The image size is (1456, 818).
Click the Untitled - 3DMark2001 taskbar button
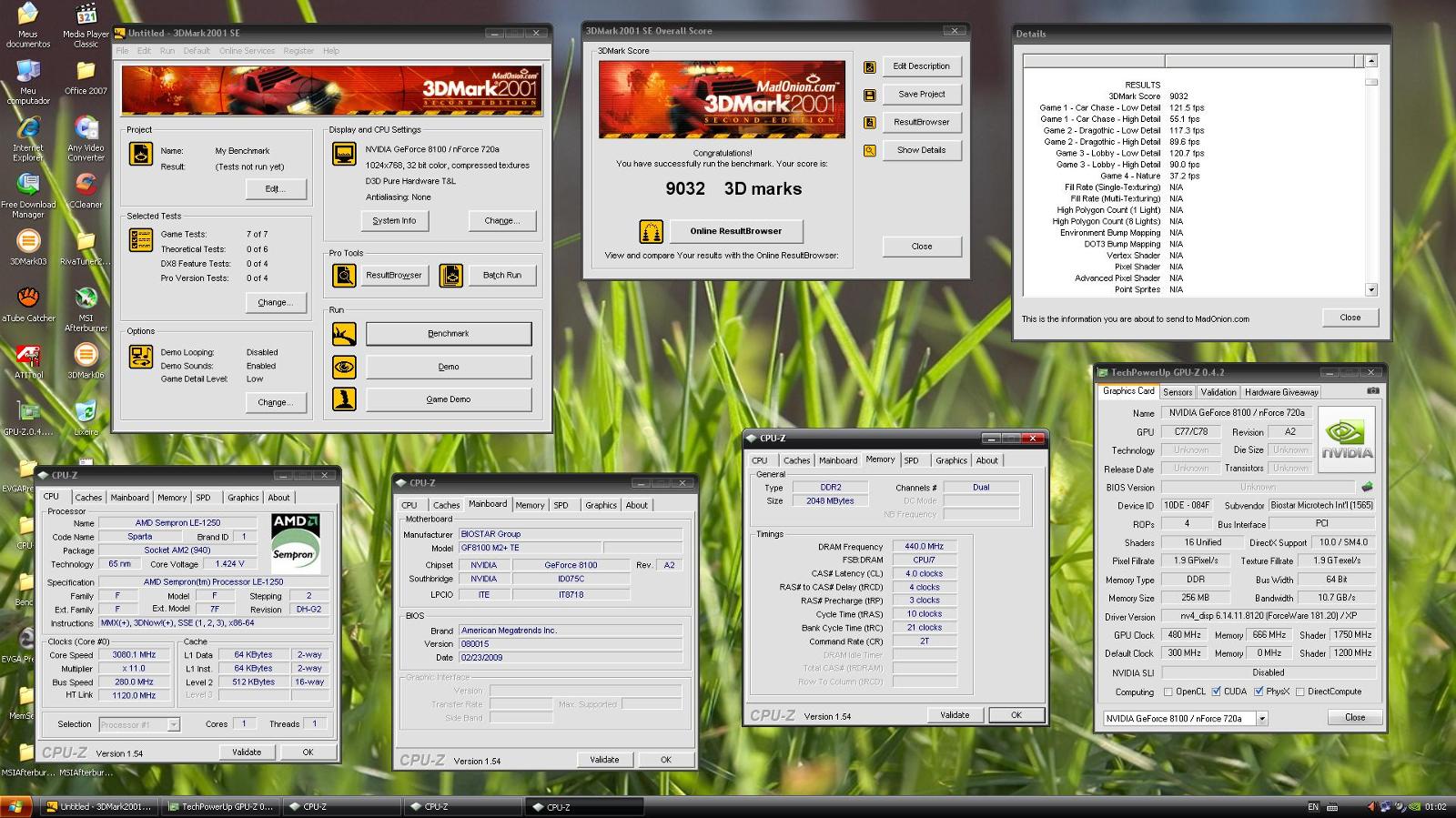pos(100,807)
